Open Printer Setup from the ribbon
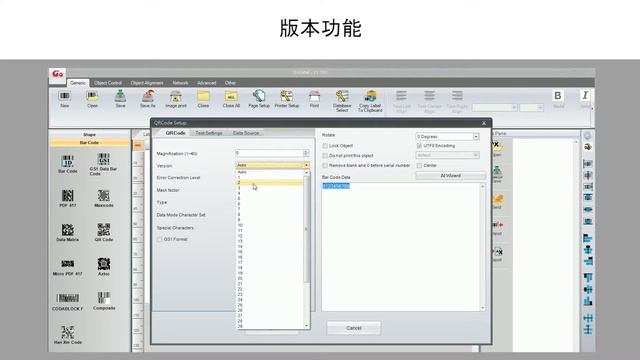640x360 pixels. coord(287,99)
